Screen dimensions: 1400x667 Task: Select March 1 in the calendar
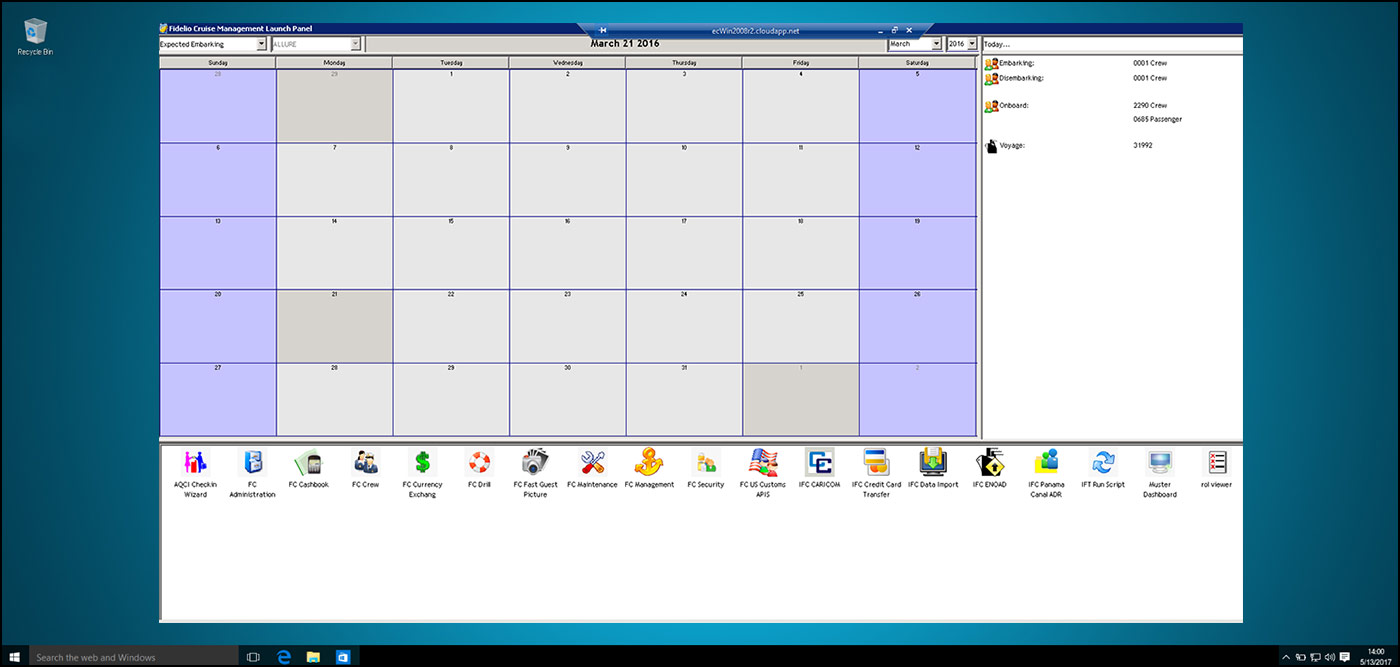(x=451, y=106)
